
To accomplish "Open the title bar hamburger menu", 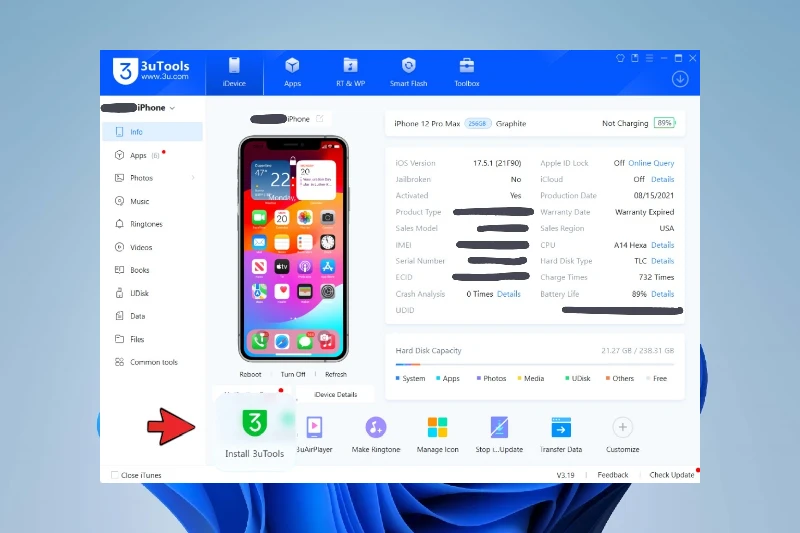I will click(649, 58).
